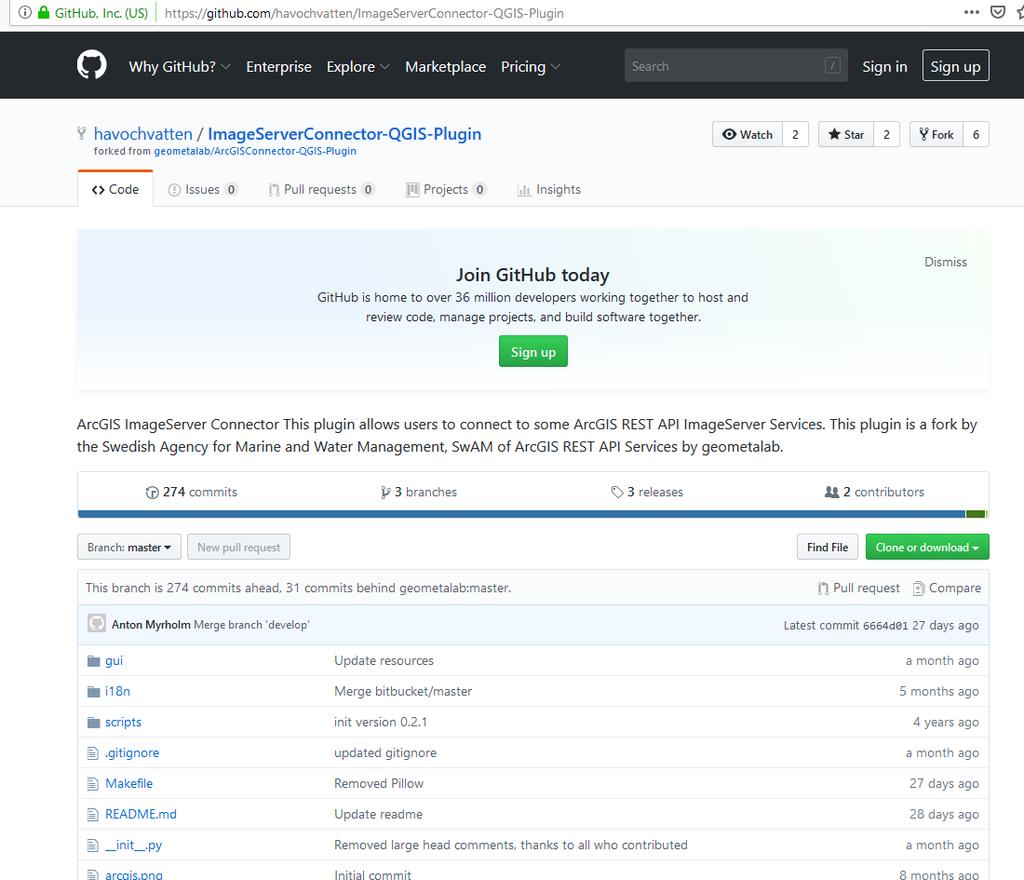Viewport: 1024px width, 880px height.
Task: Open the Clone or download dropdown
Action: (x=927, y=547)
